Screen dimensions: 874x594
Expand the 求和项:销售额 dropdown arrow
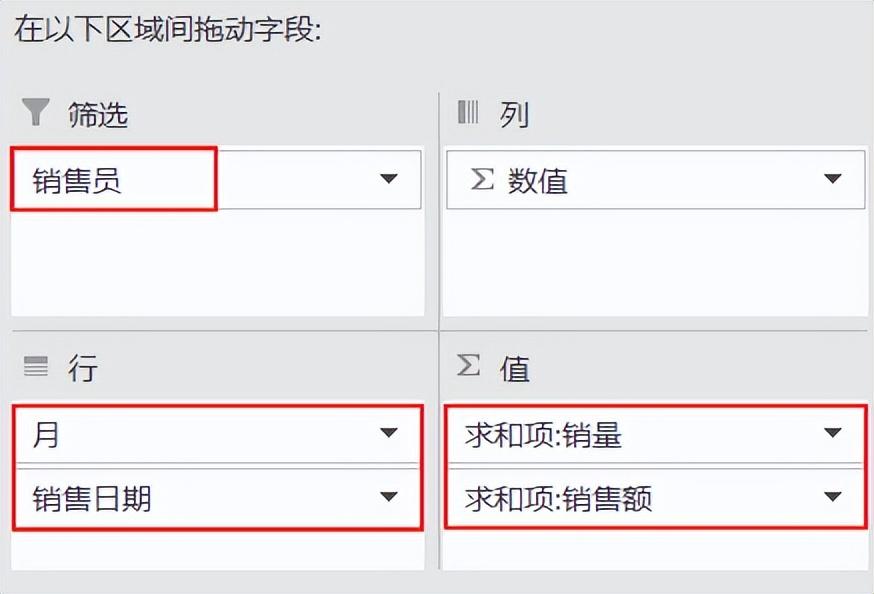(832, 497)
